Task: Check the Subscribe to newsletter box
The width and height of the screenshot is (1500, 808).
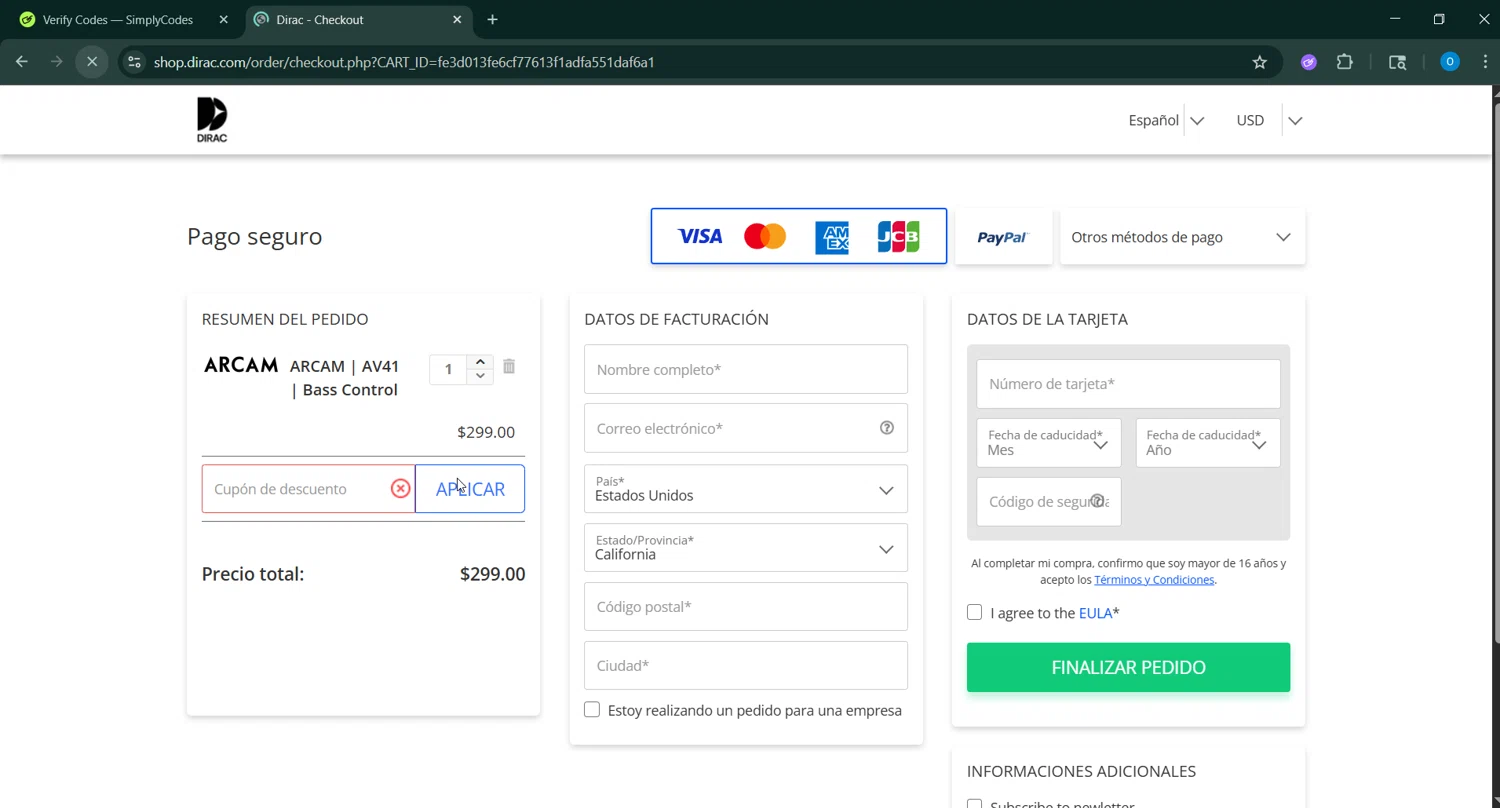Action: [x=974, y=803]
